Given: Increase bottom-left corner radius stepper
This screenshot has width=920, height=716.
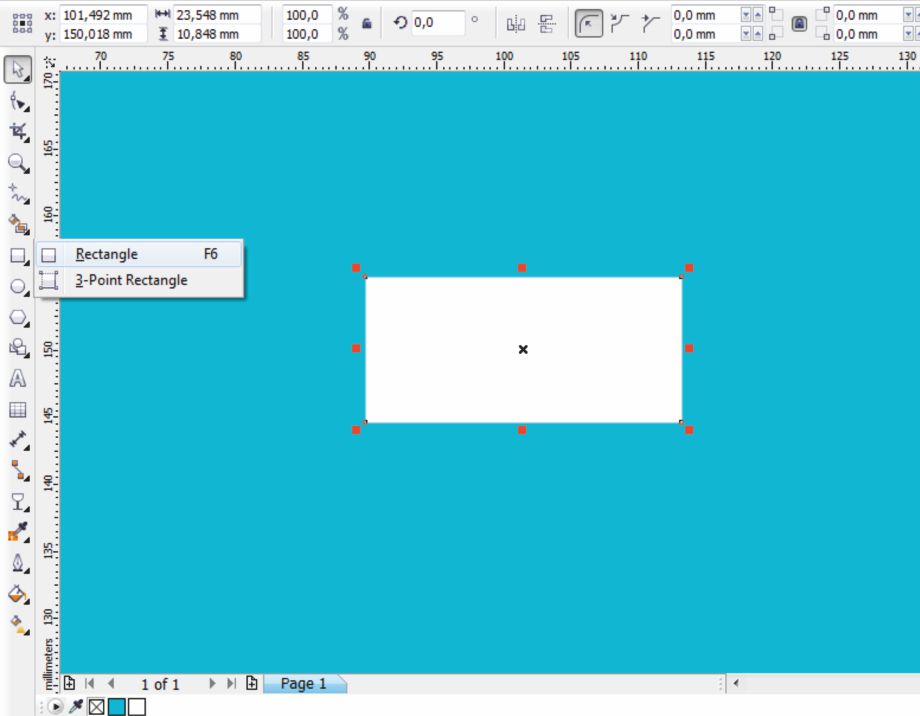Looking at the screenshot, I should (757, 34).
